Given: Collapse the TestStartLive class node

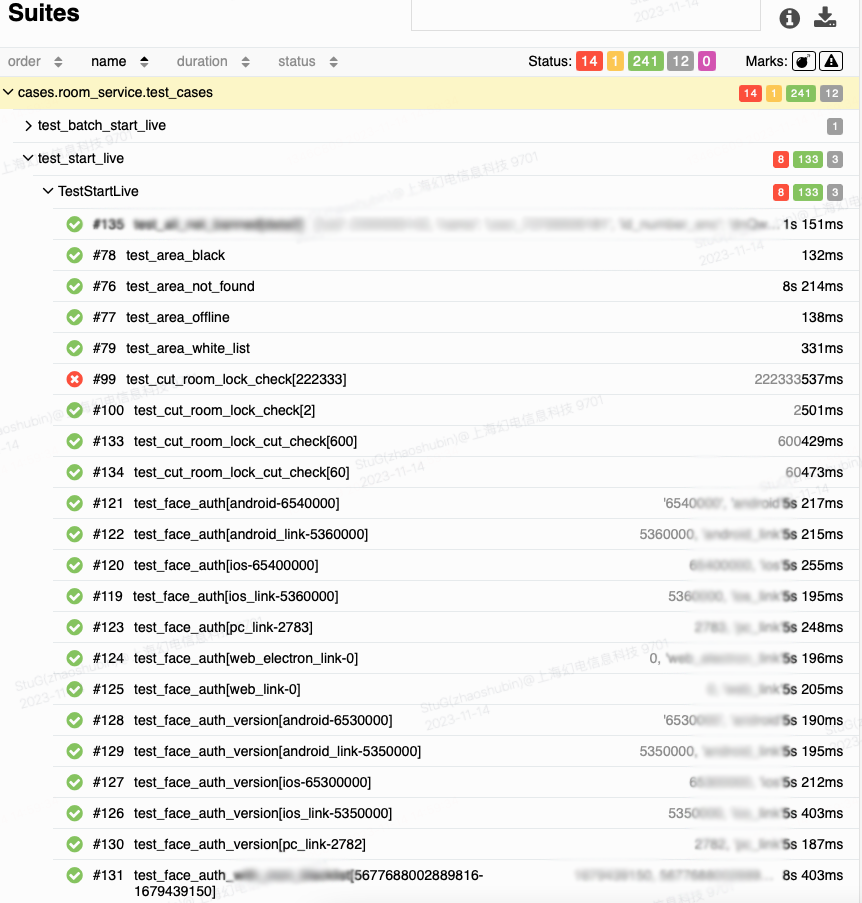Looking at the screenshot, I should 446,191.
